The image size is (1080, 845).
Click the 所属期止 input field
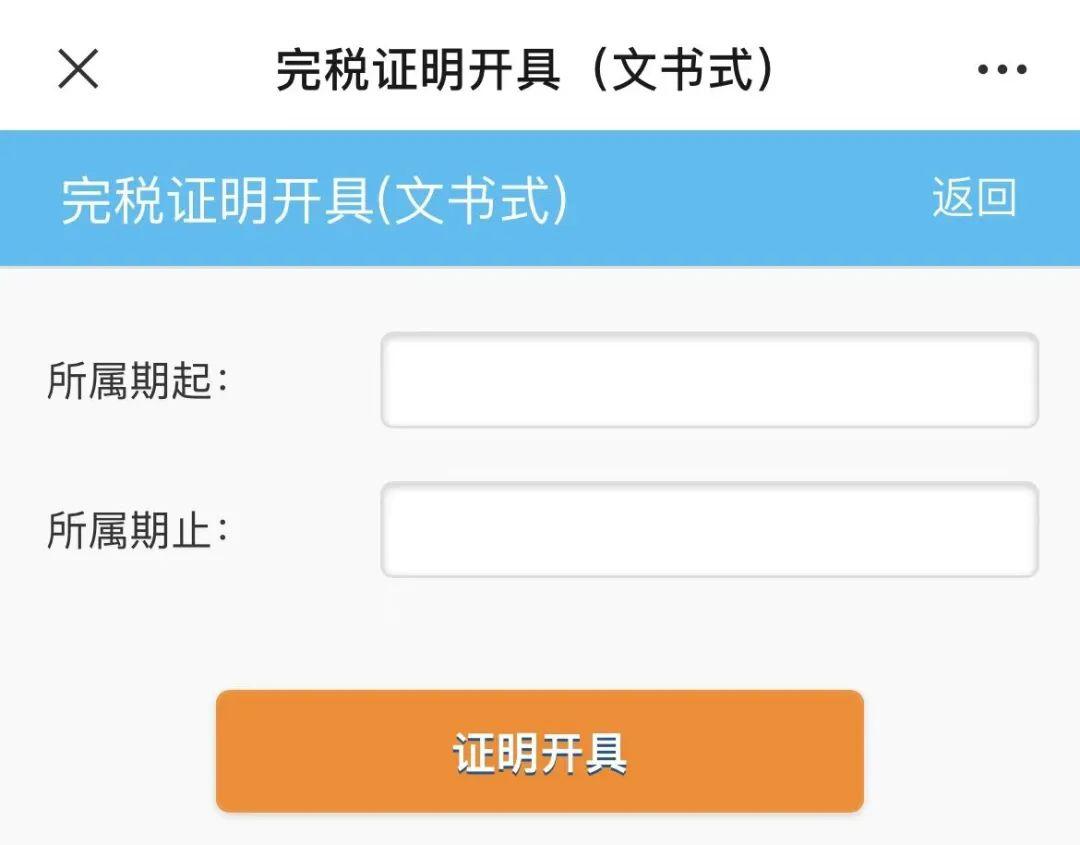tap(709, 530)
